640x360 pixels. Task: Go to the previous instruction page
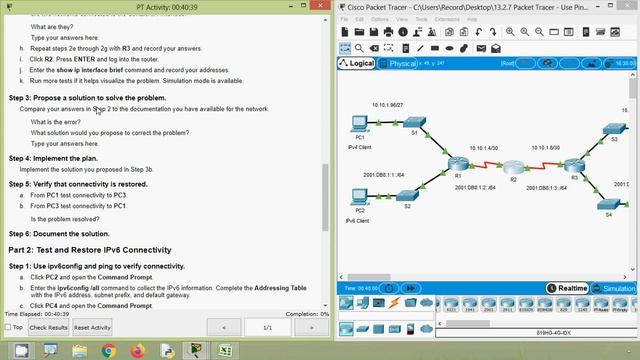click(224, 327)
